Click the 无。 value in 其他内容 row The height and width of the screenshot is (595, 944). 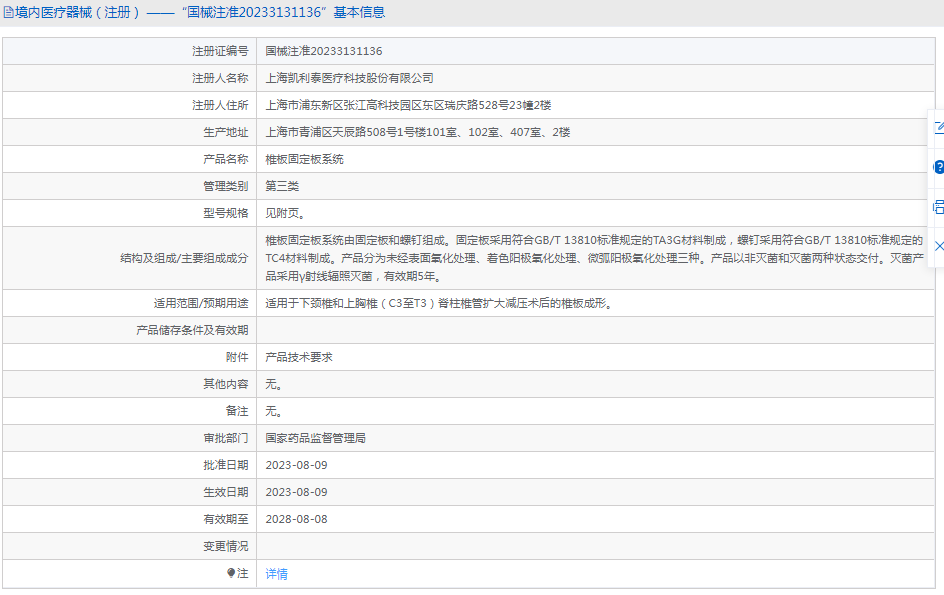pyautogui.click(x=274, y=384)
